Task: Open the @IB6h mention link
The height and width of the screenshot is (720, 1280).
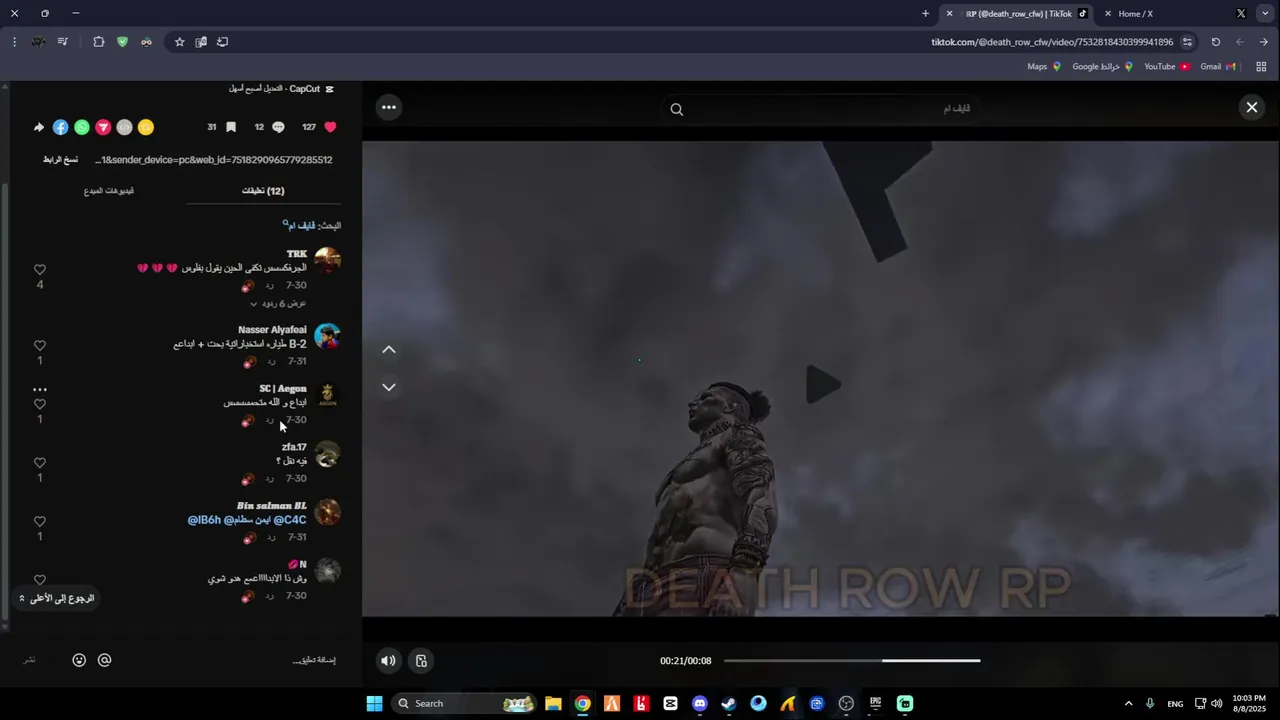Action: [204, 520]
